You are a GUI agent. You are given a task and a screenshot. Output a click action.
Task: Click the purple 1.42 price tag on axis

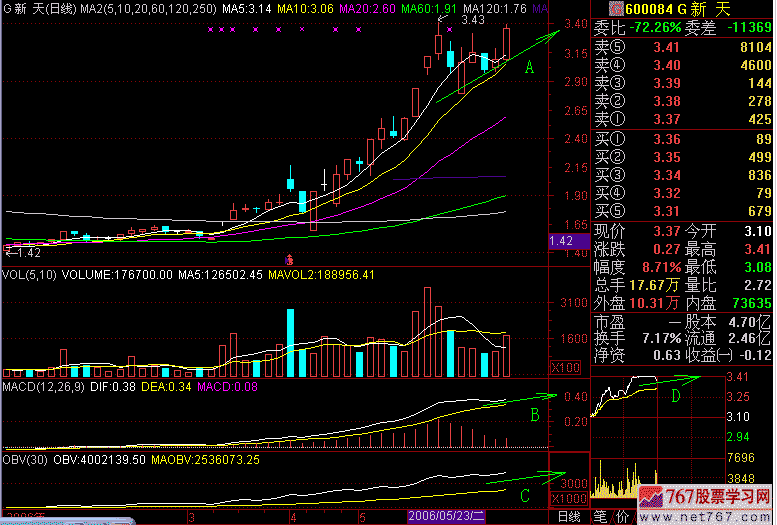562,241
